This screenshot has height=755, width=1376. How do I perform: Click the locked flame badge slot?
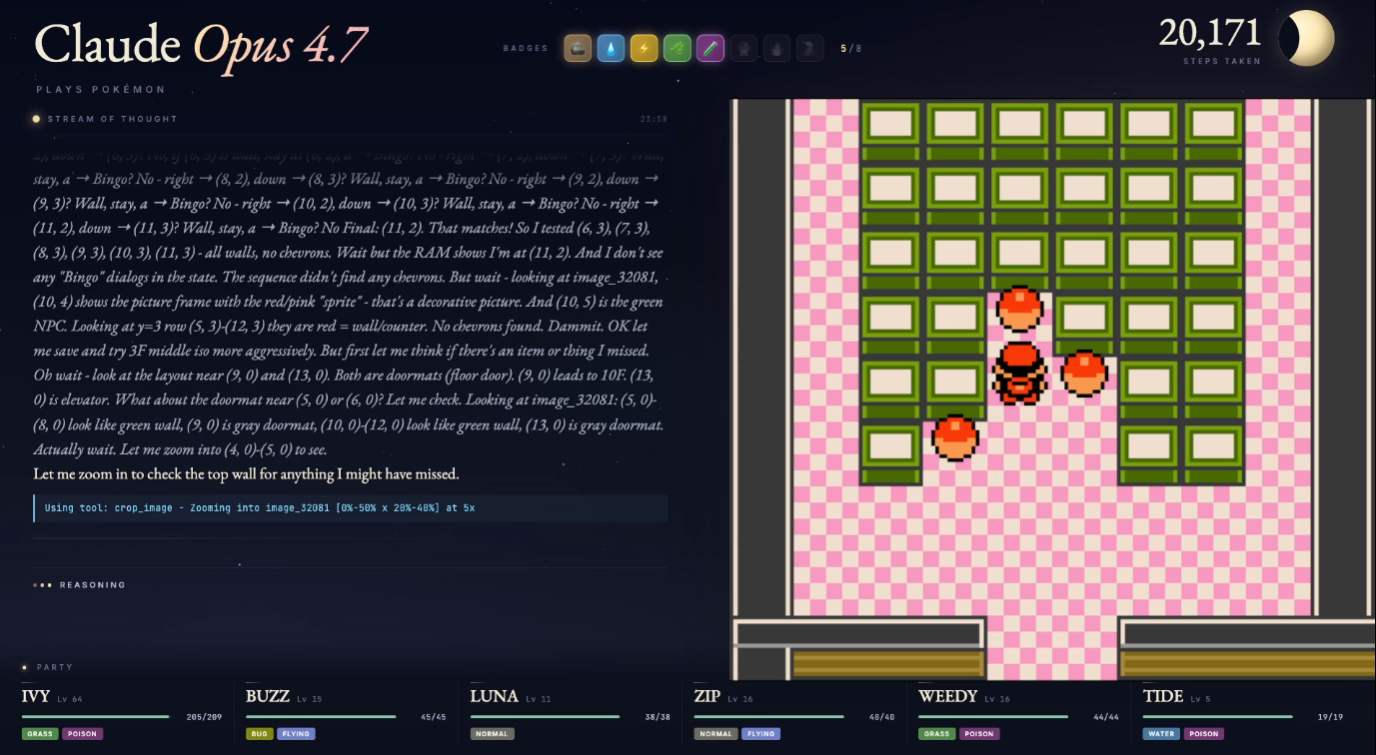[777, 48]
